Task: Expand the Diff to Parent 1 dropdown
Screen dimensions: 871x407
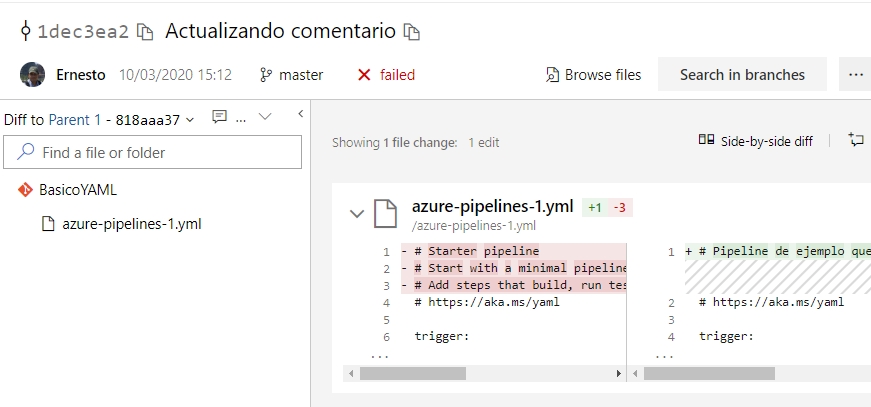Action: coord(189,120)
